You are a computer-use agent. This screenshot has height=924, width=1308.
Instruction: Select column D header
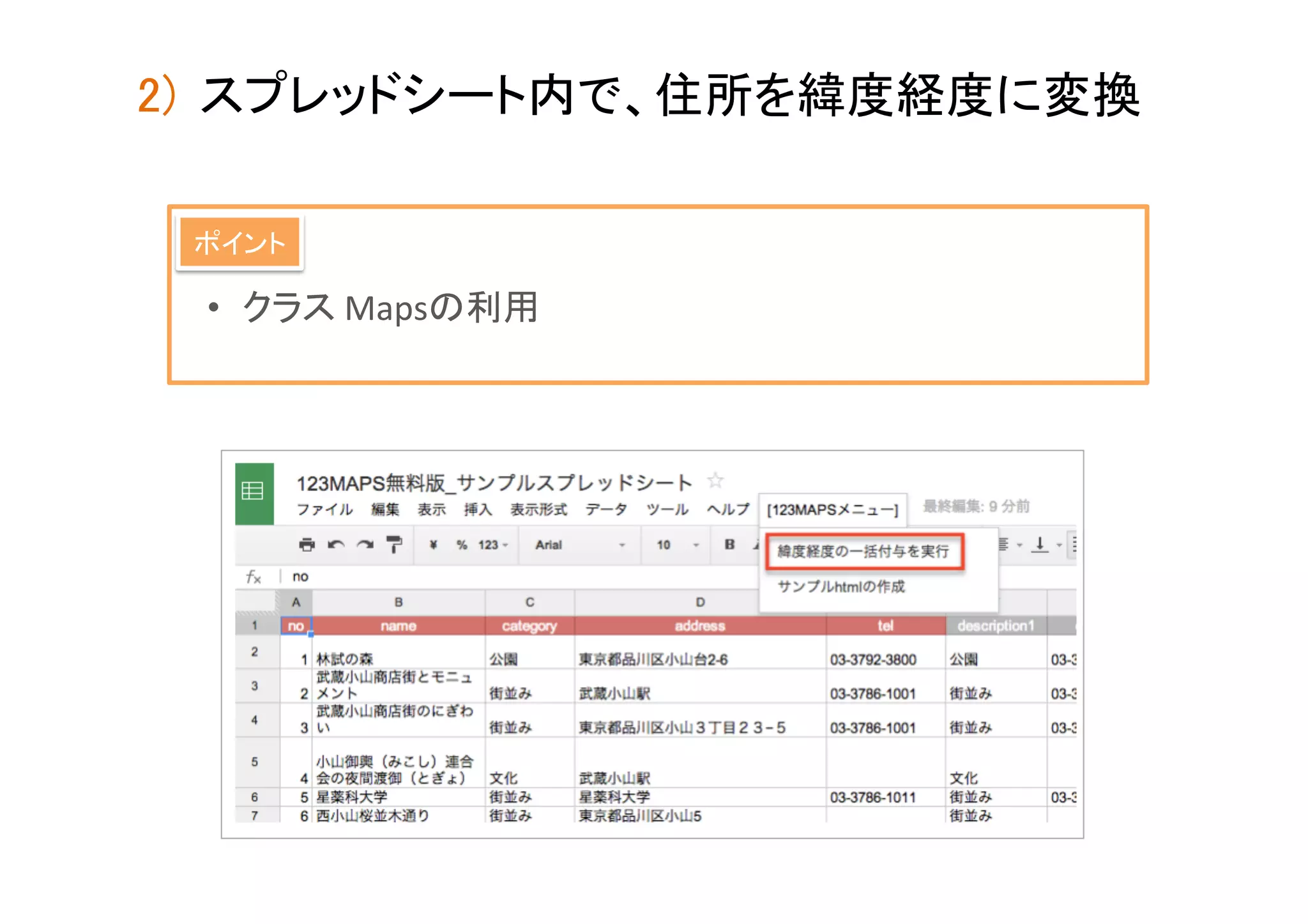(x=700, y=602)
